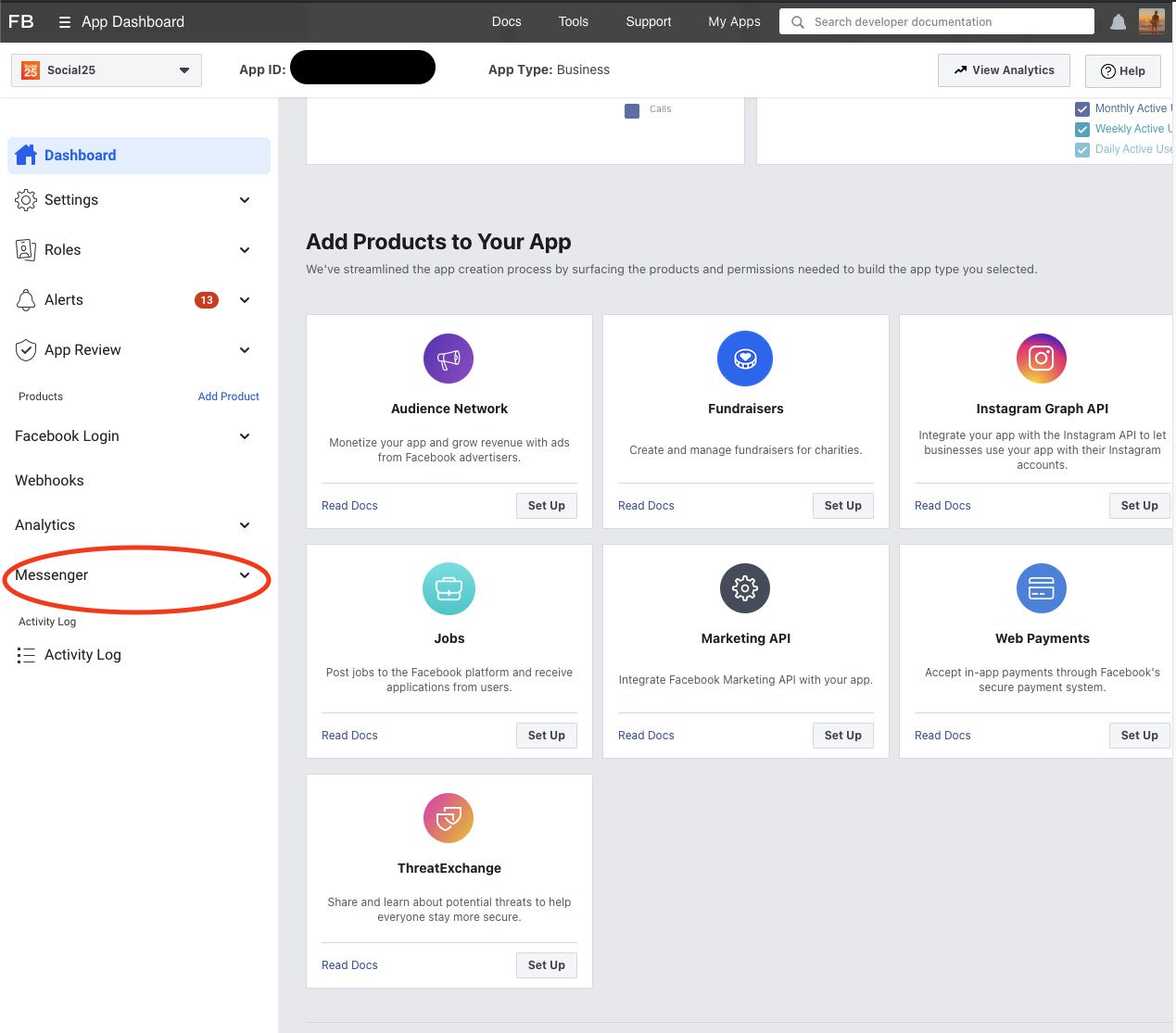Viewport: 1176px width, 1033px height.
Task: Open My Apps in top navigation
Action: [734, 21]
